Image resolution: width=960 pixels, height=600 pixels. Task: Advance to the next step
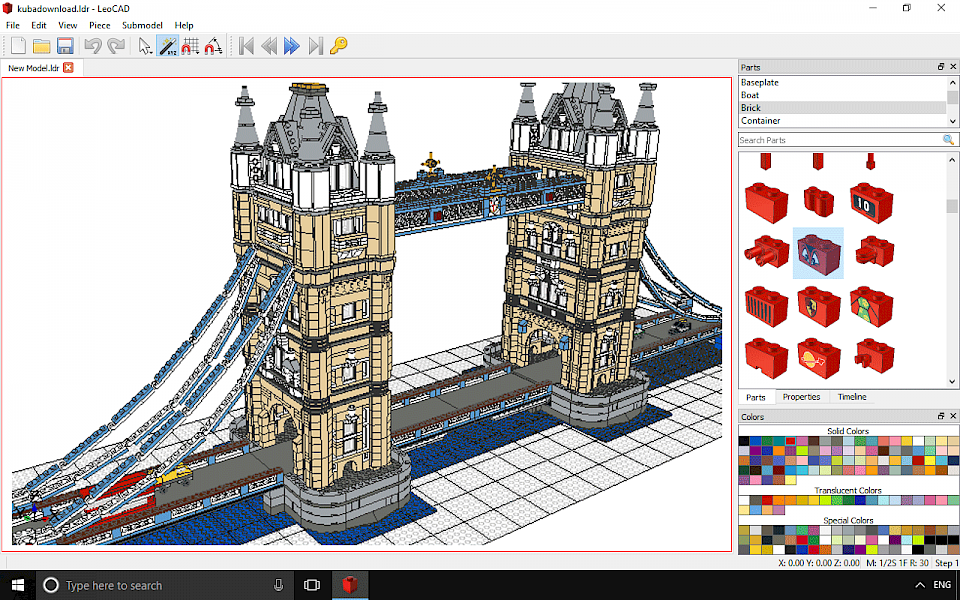292,46
